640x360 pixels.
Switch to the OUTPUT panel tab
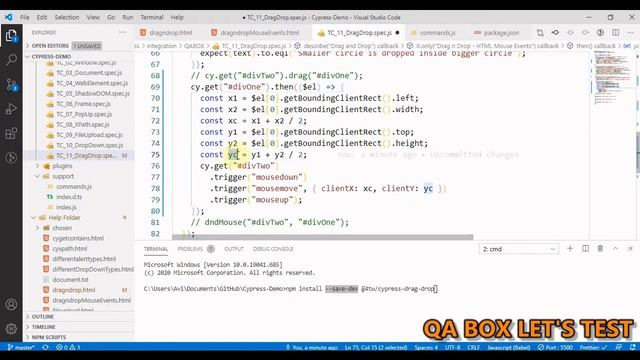[234, 249]
